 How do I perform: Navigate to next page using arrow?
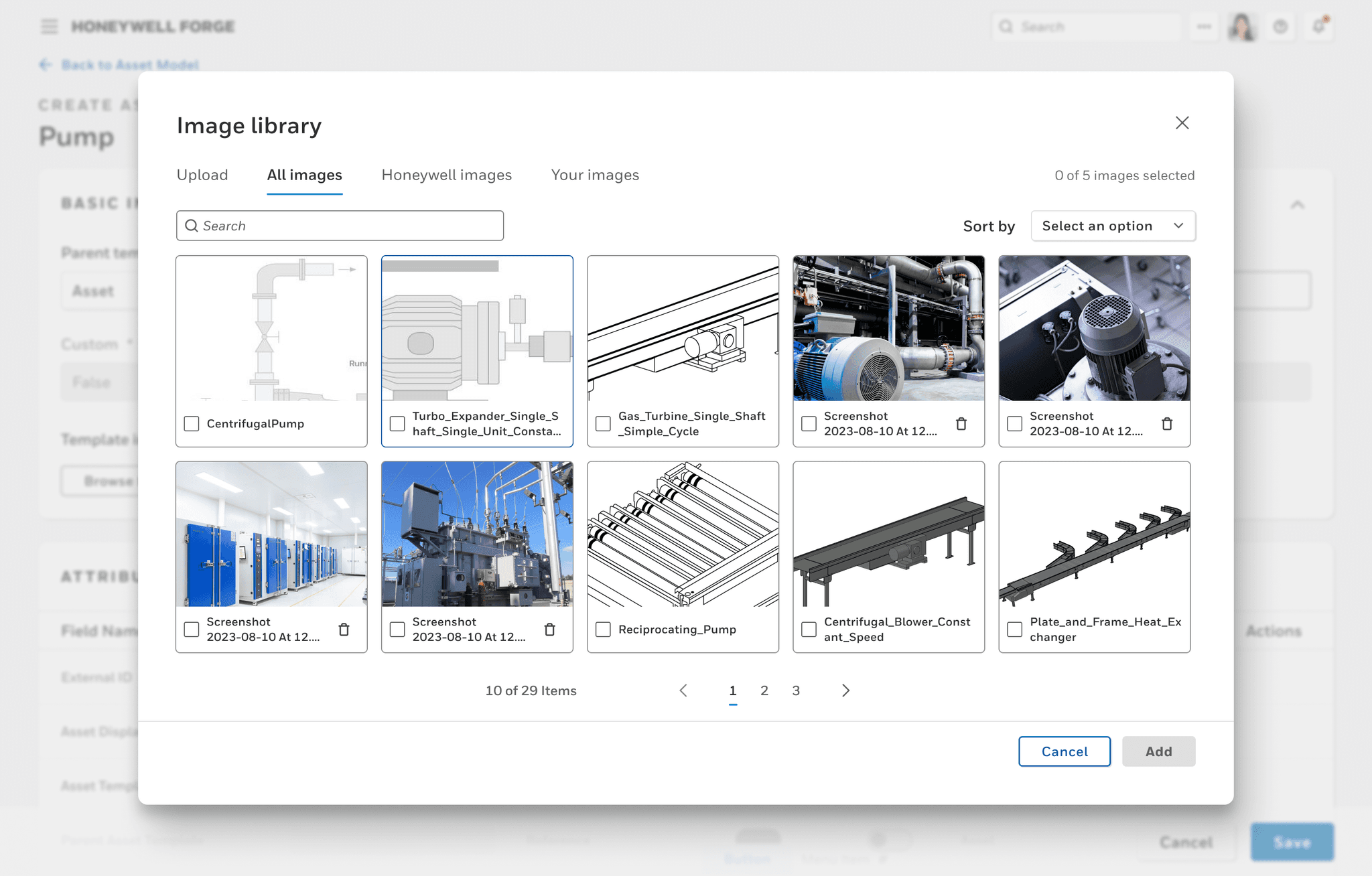844,690
